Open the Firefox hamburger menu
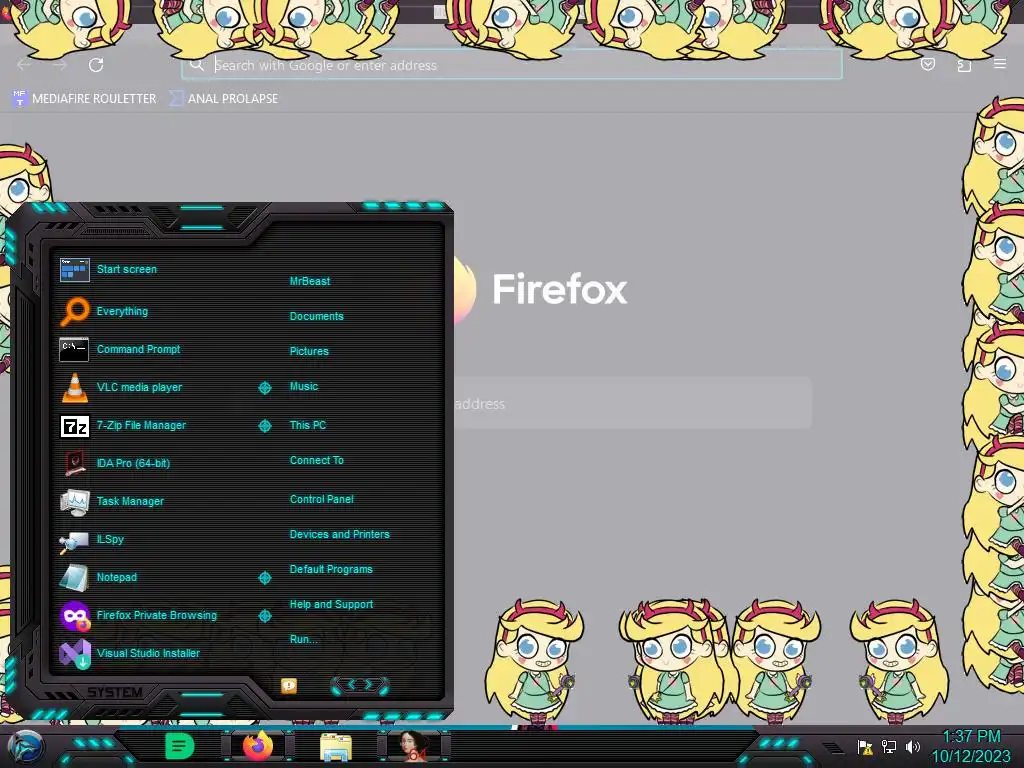Viewport: 1024px width, 768px height. (x=1000, y=64)
